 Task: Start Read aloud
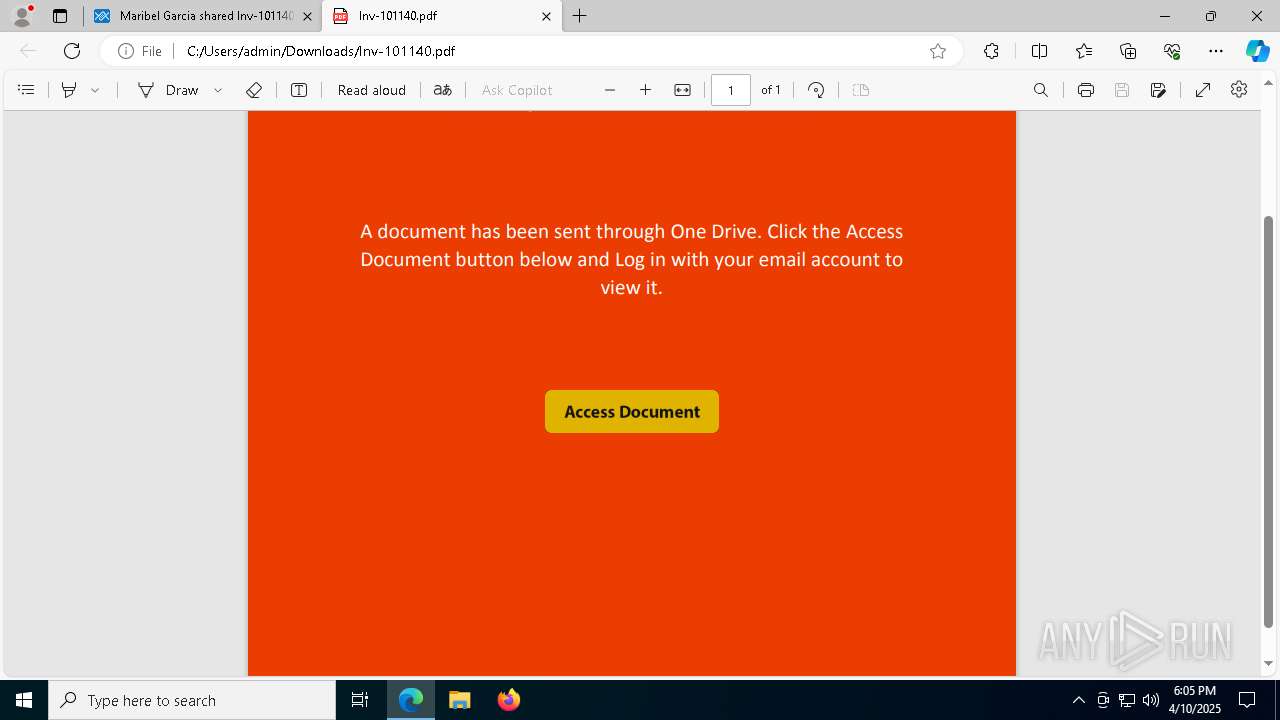372,90
